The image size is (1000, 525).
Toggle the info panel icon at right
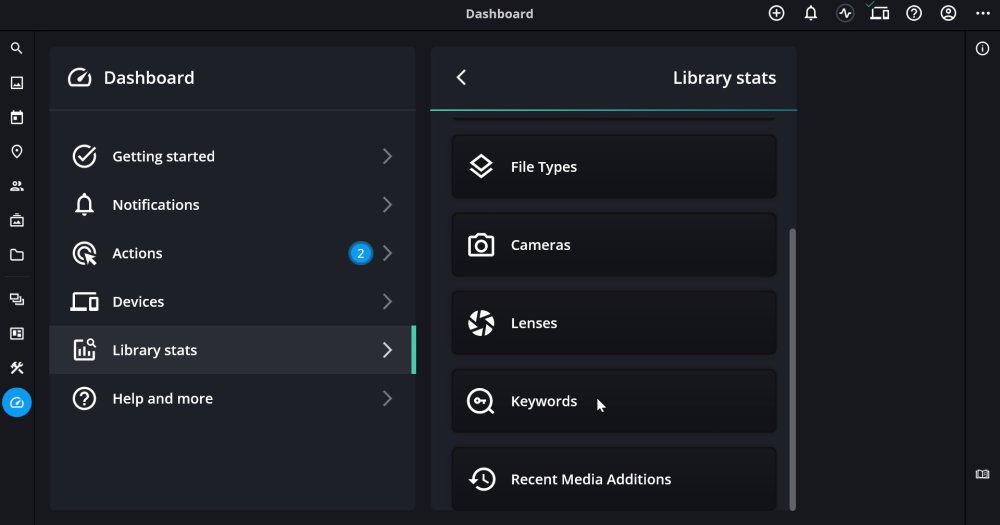click(x=982, y=48)
